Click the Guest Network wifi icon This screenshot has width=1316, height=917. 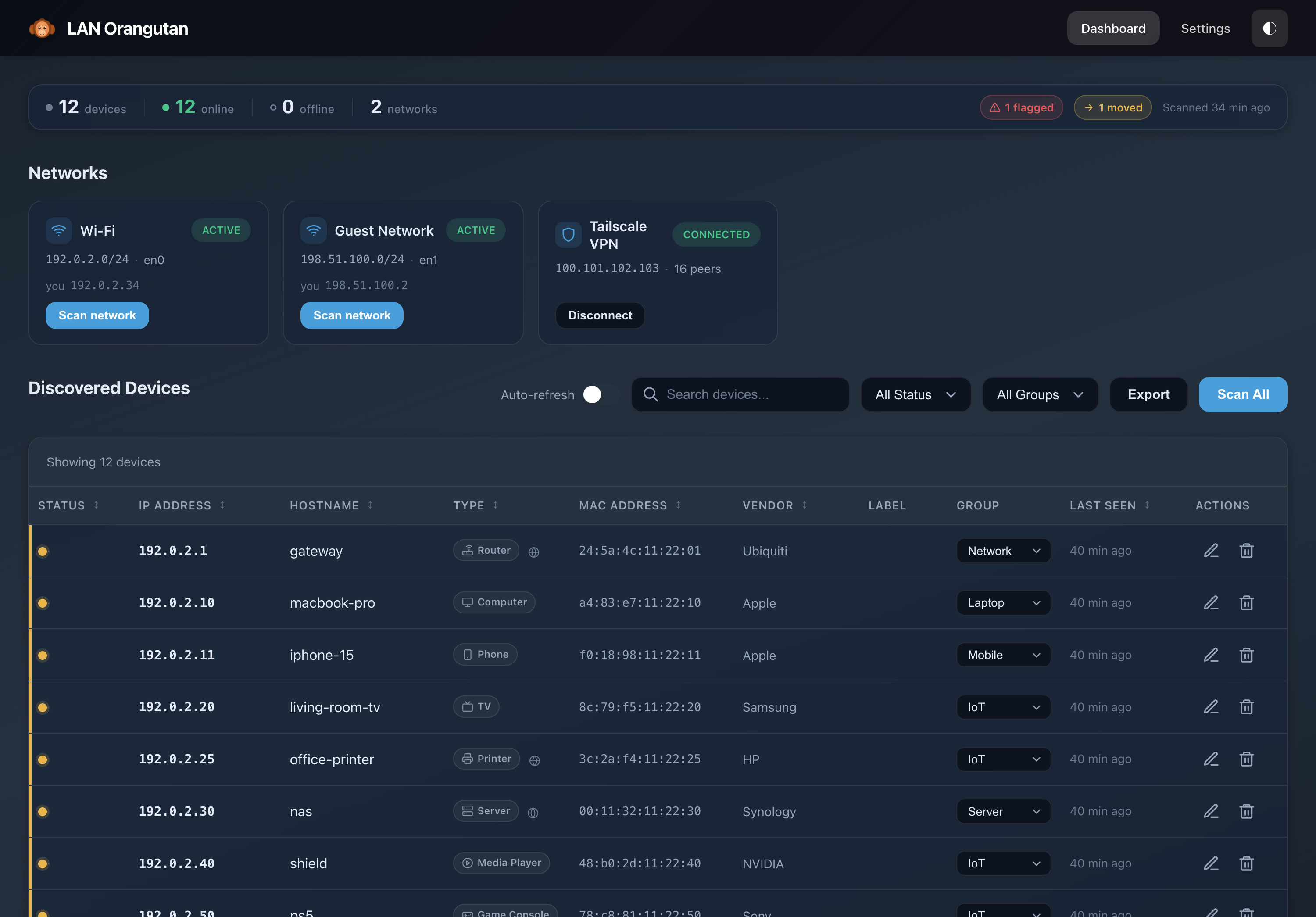tap(313, 230)
